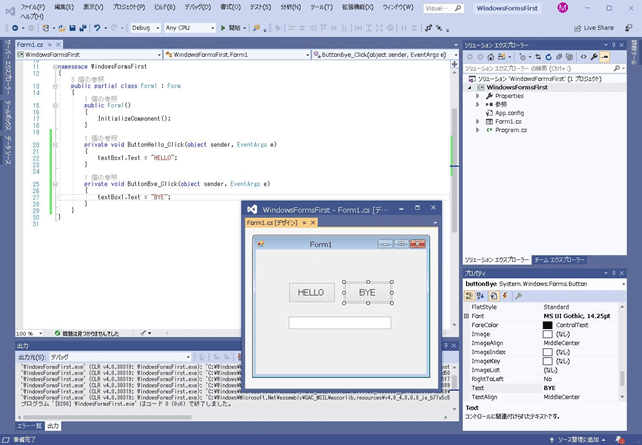Click the Text property value BYE

coord(549,388)
